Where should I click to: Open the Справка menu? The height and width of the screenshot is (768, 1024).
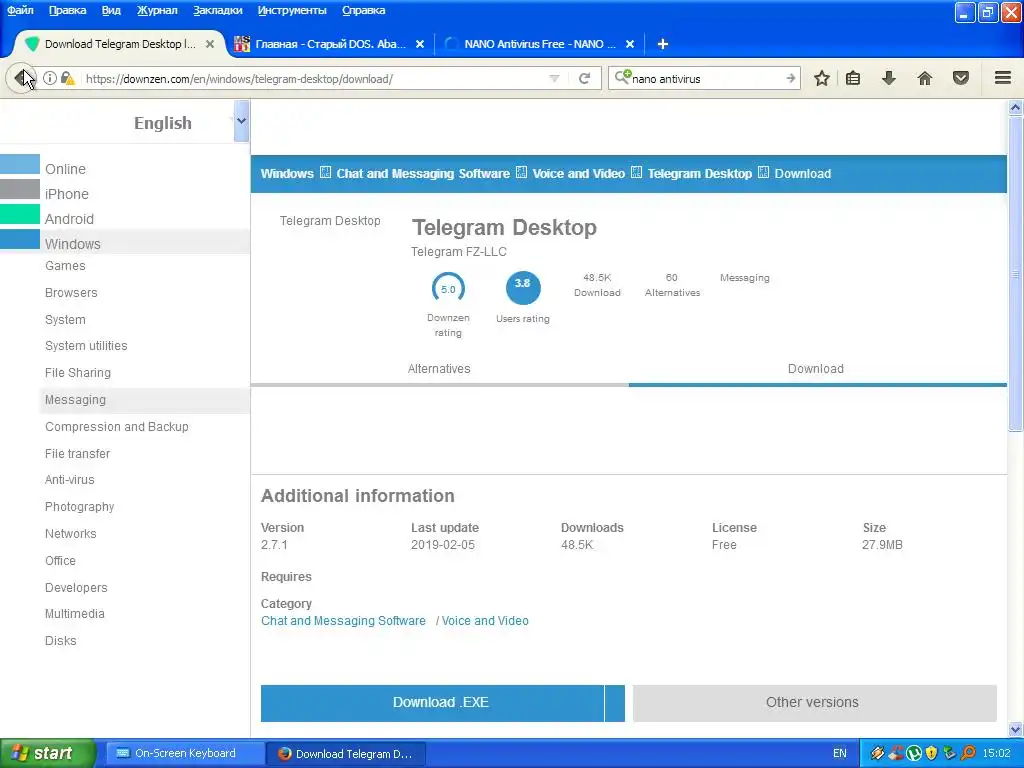pos(363,10)
